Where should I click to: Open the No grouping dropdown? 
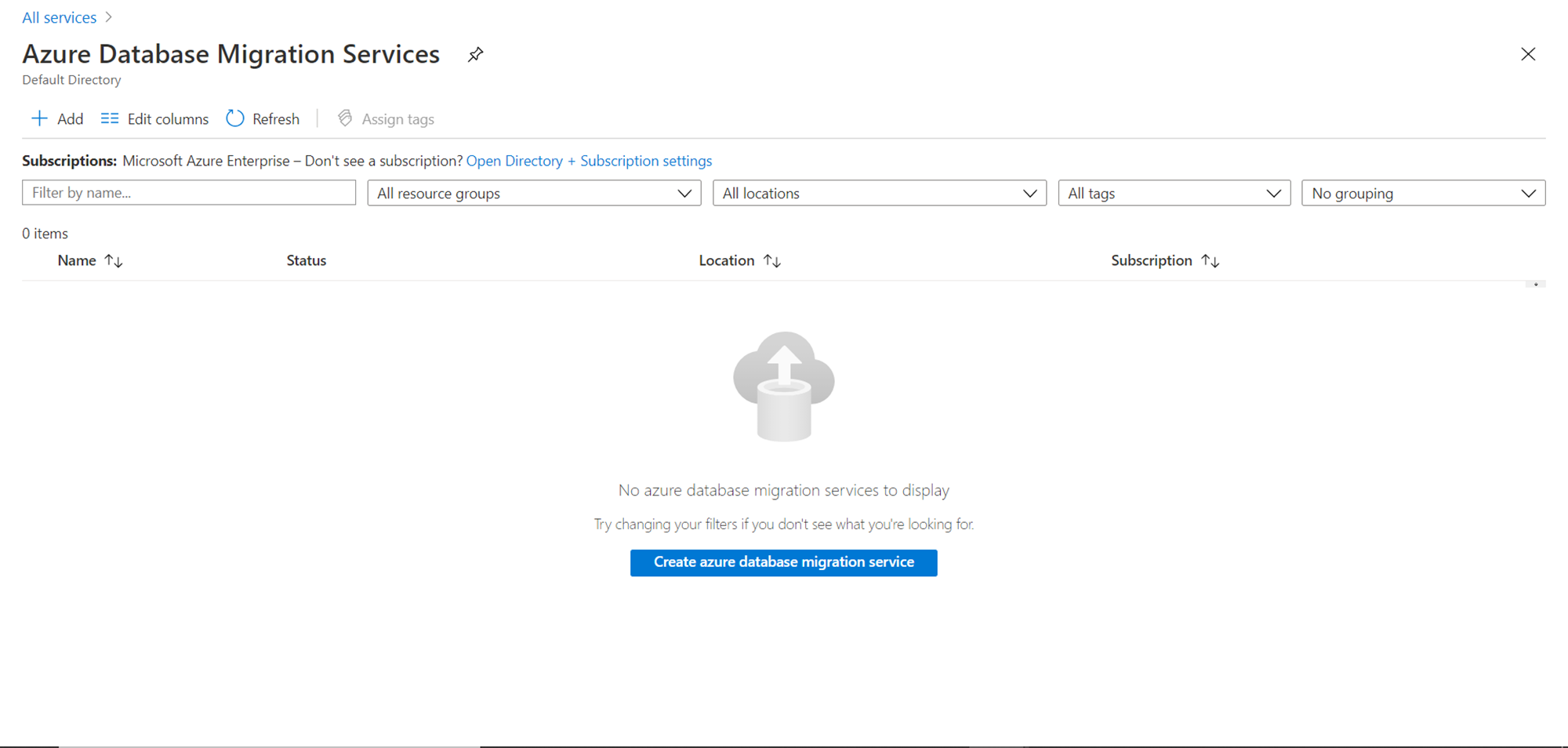[x=1424, y=193]
